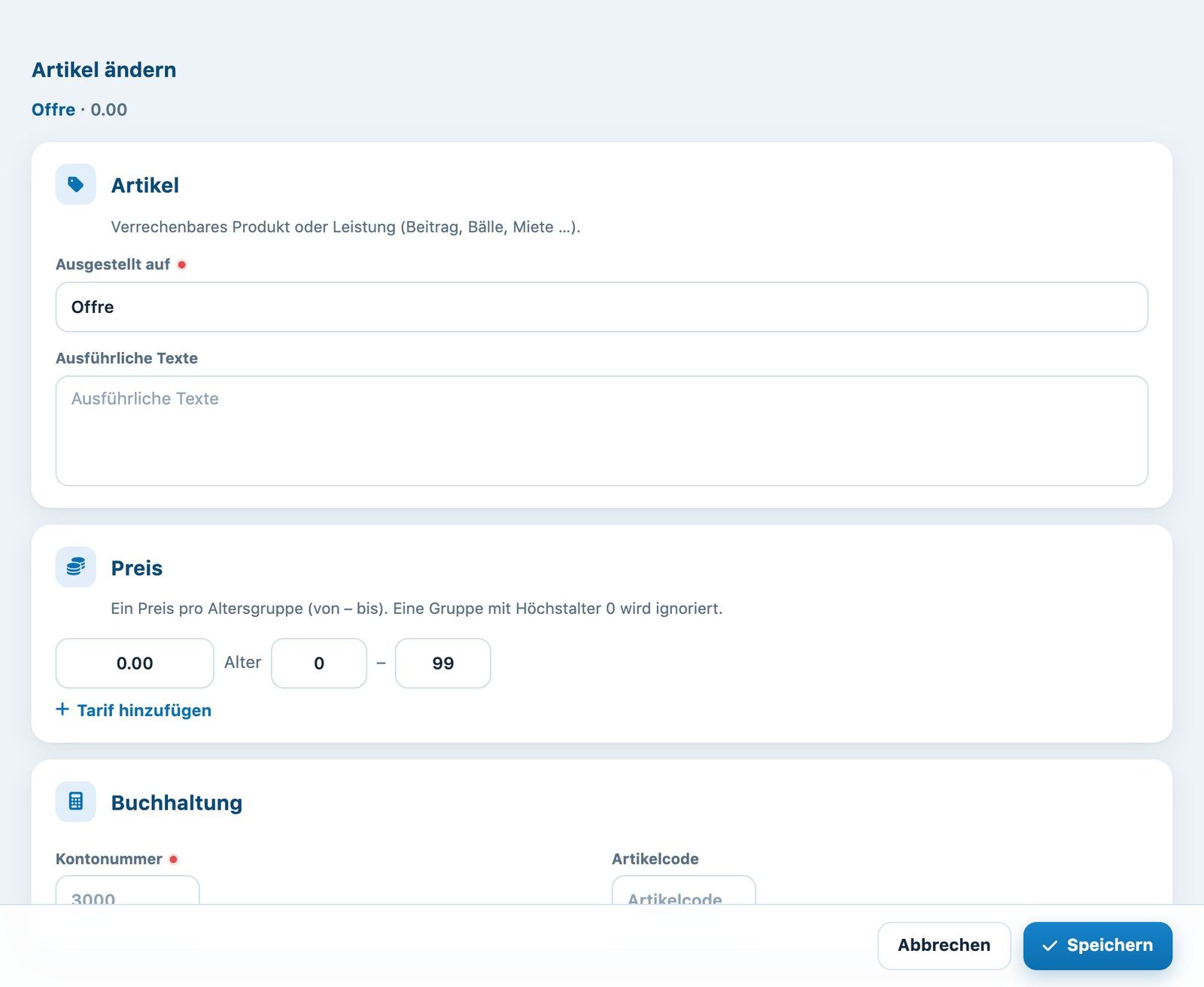
Task: Focus the Ausgestellt auf field containing Offre
Action: point(602,307)
